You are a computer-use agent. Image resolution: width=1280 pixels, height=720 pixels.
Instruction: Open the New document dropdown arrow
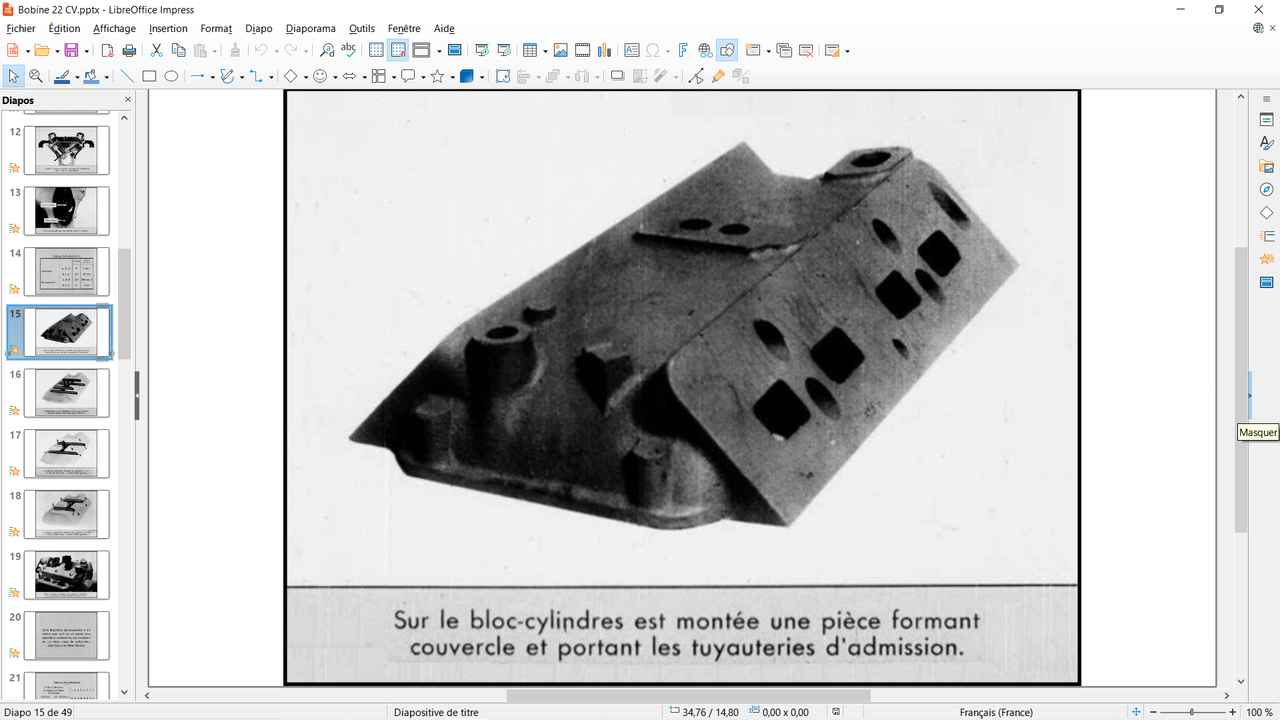pyautogui.click(x=27, y=51)
